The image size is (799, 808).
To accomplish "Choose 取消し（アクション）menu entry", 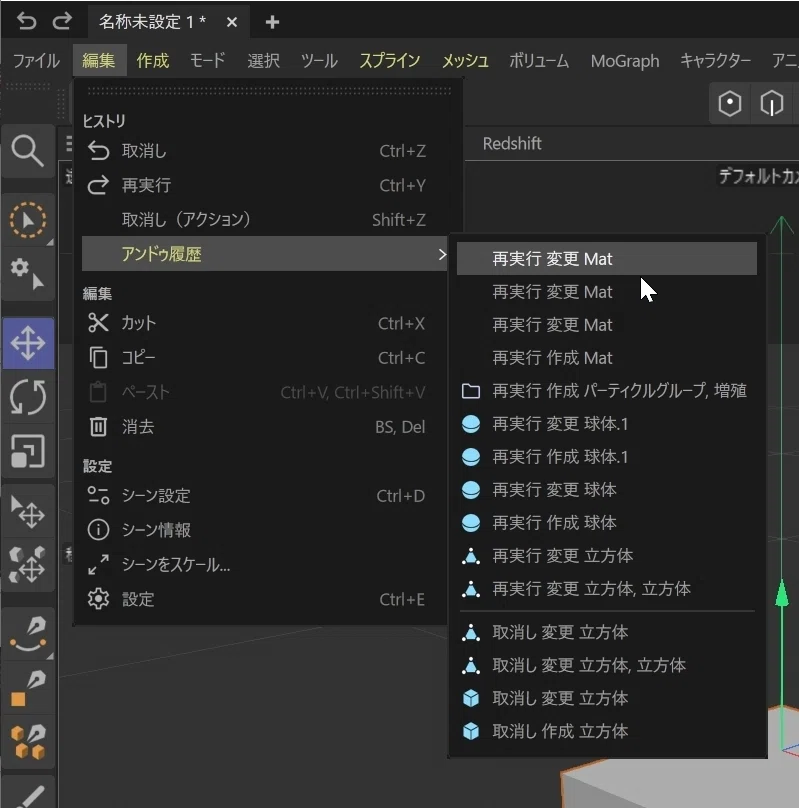I will pos(264,220).
